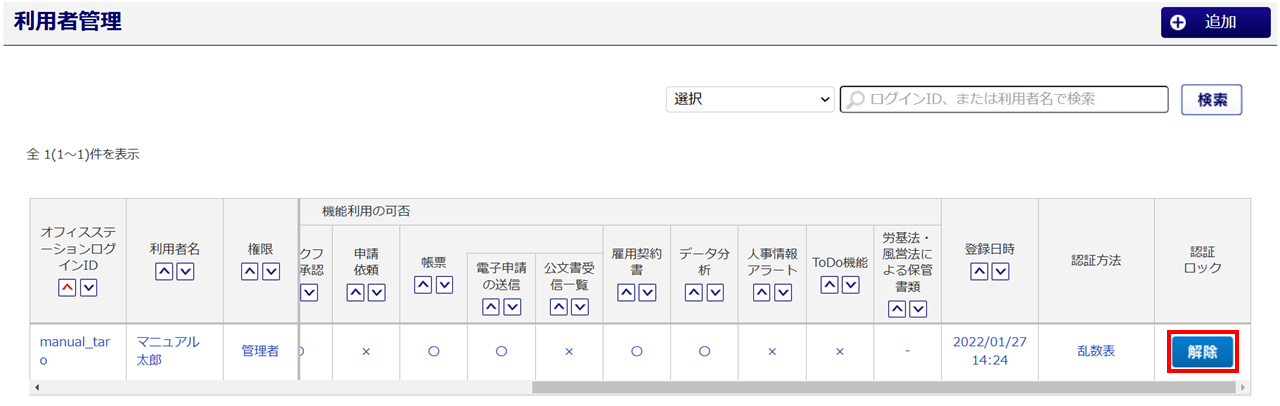1280x406 pixels.
Task: Sort 登録日時 column ascending
Action: click(979, 272)
